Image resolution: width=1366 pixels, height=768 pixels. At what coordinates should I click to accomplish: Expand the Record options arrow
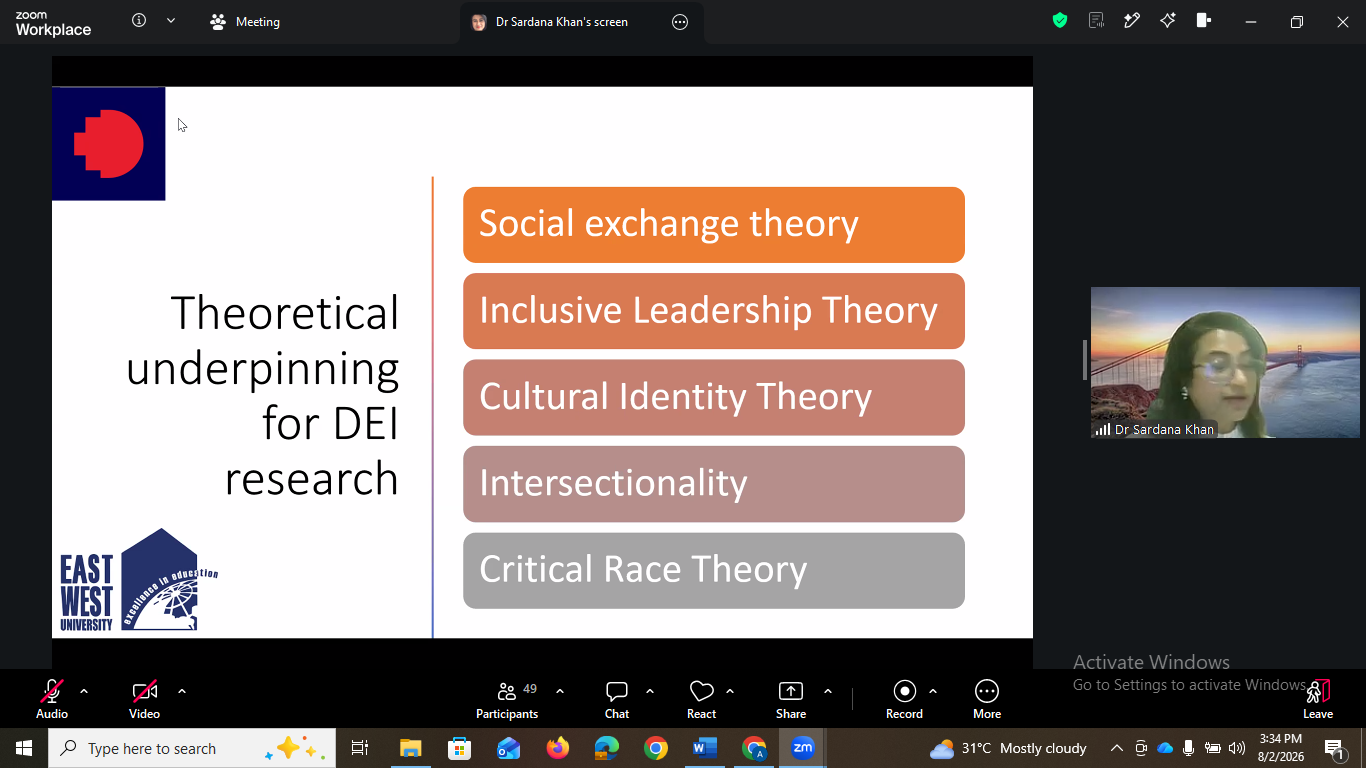(933, 691)
